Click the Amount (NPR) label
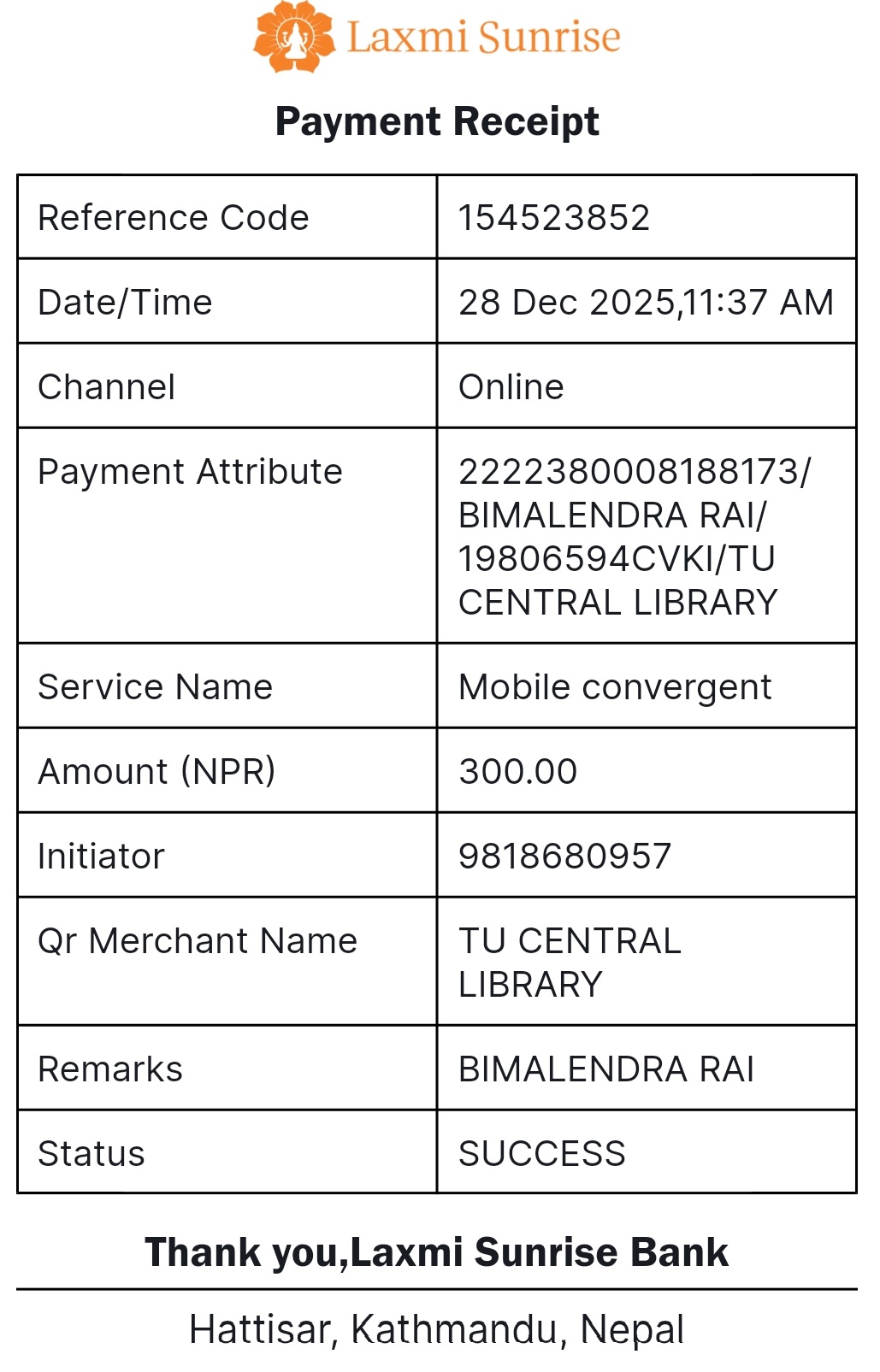The width and height of the screenshot is (880, 1372). [x=157, y=772]
